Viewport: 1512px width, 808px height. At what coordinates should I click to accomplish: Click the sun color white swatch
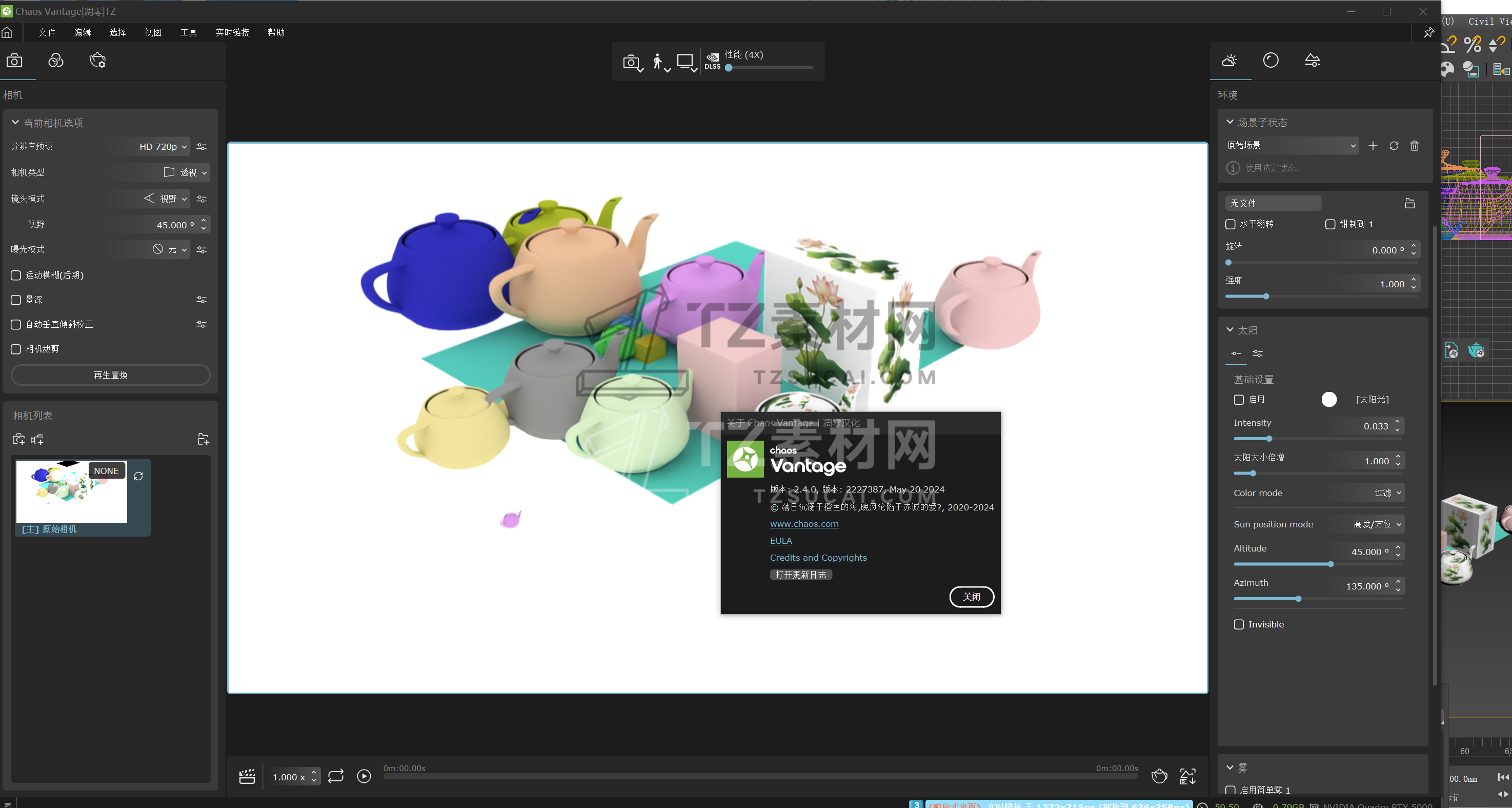coord(1329,399)
